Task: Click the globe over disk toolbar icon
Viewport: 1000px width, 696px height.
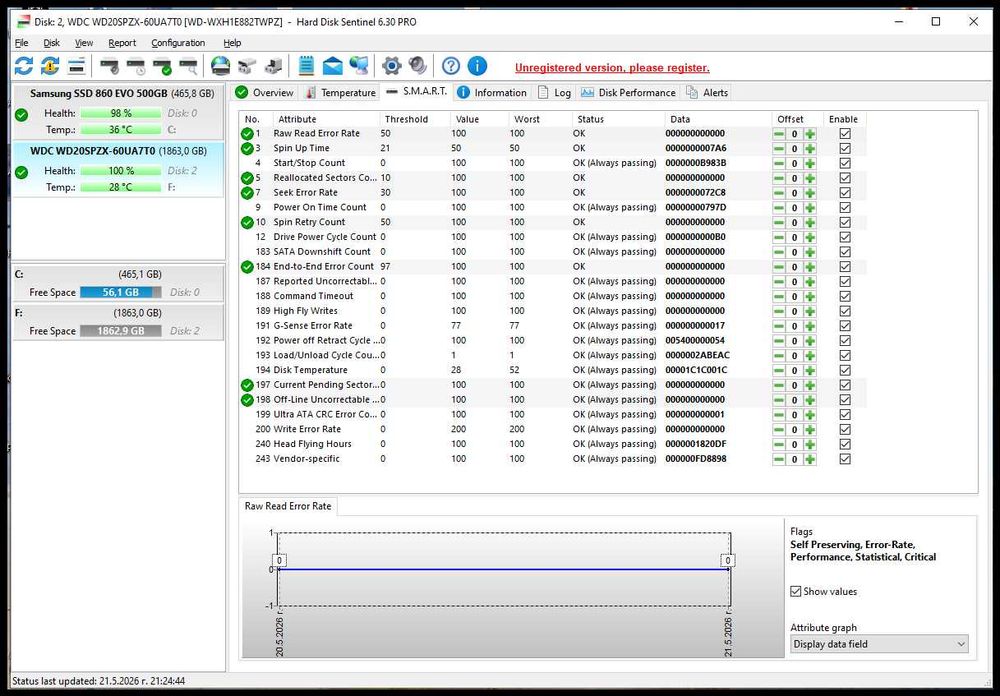Action: click(x=220, y=66)
